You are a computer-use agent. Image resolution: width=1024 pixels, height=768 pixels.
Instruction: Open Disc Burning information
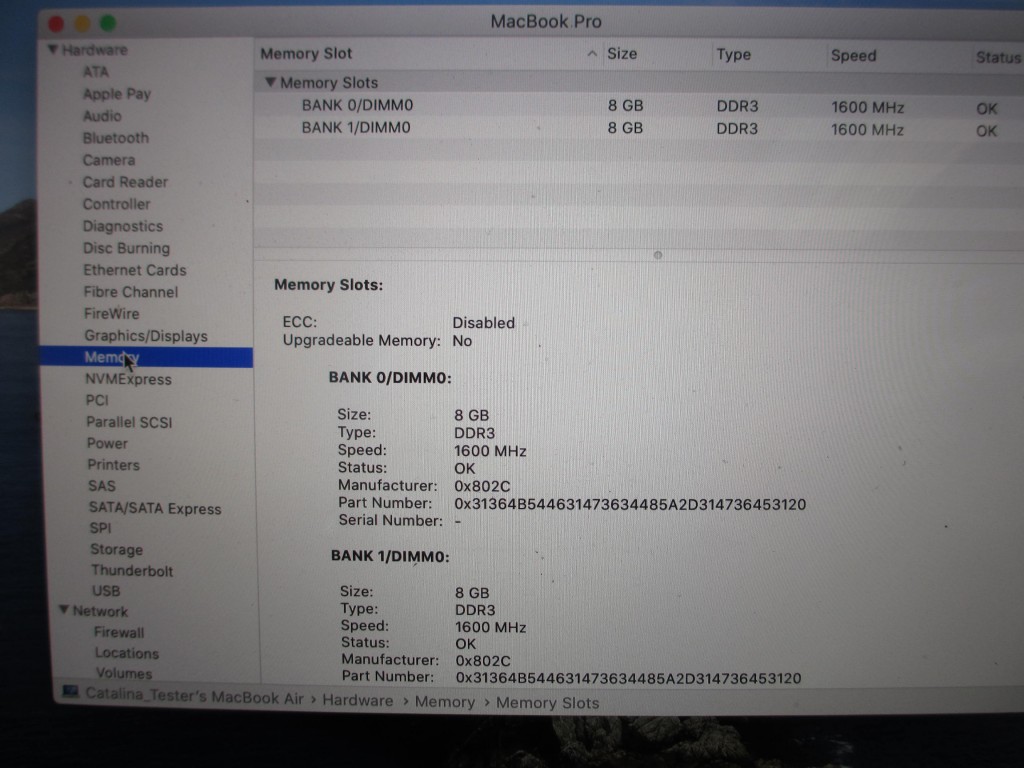point(126,248)
